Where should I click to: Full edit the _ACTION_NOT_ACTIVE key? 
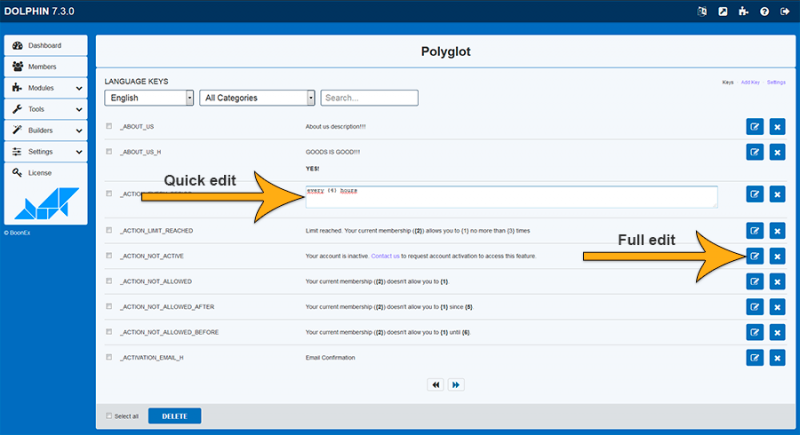(x=755, y=256)
